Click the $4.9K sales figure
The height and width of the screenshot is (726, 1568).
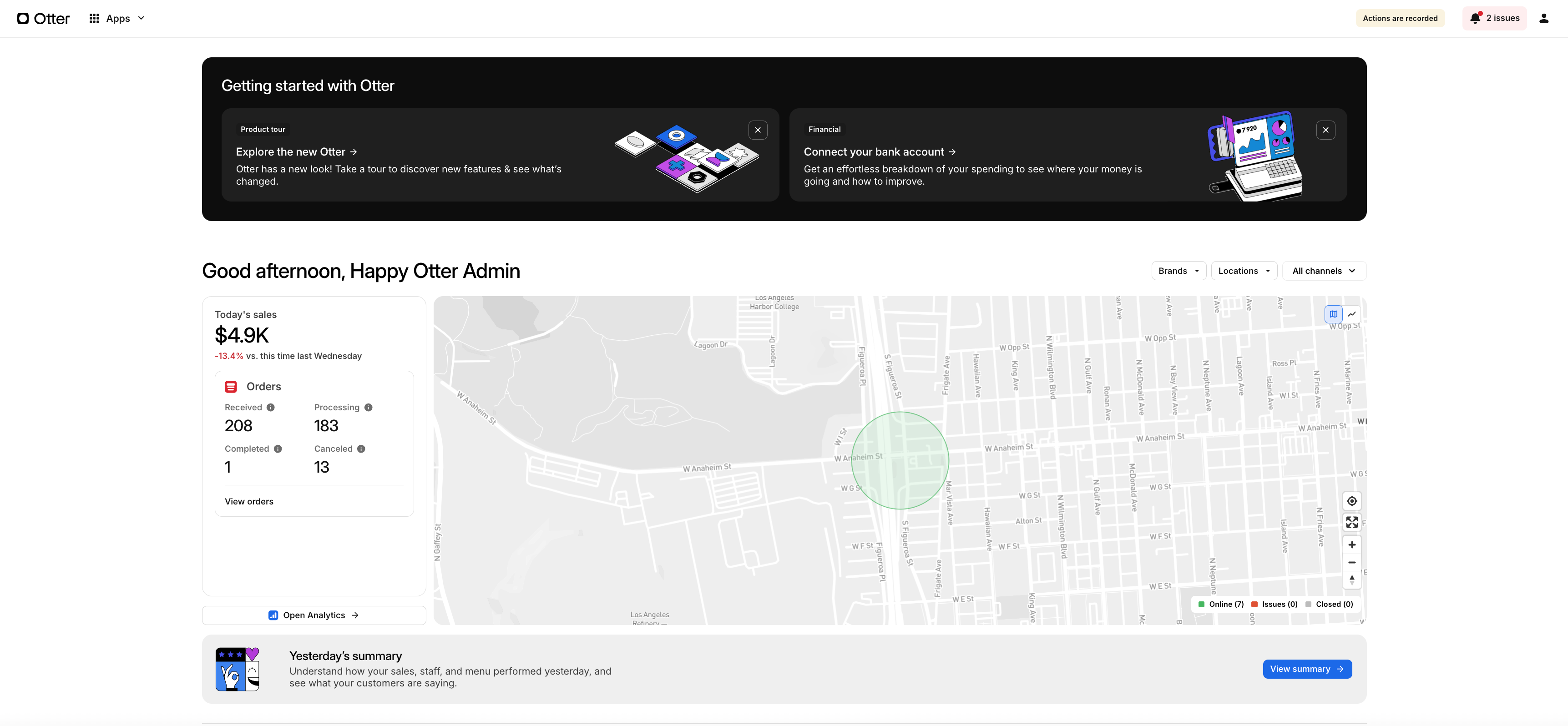[x=242, y=335]
